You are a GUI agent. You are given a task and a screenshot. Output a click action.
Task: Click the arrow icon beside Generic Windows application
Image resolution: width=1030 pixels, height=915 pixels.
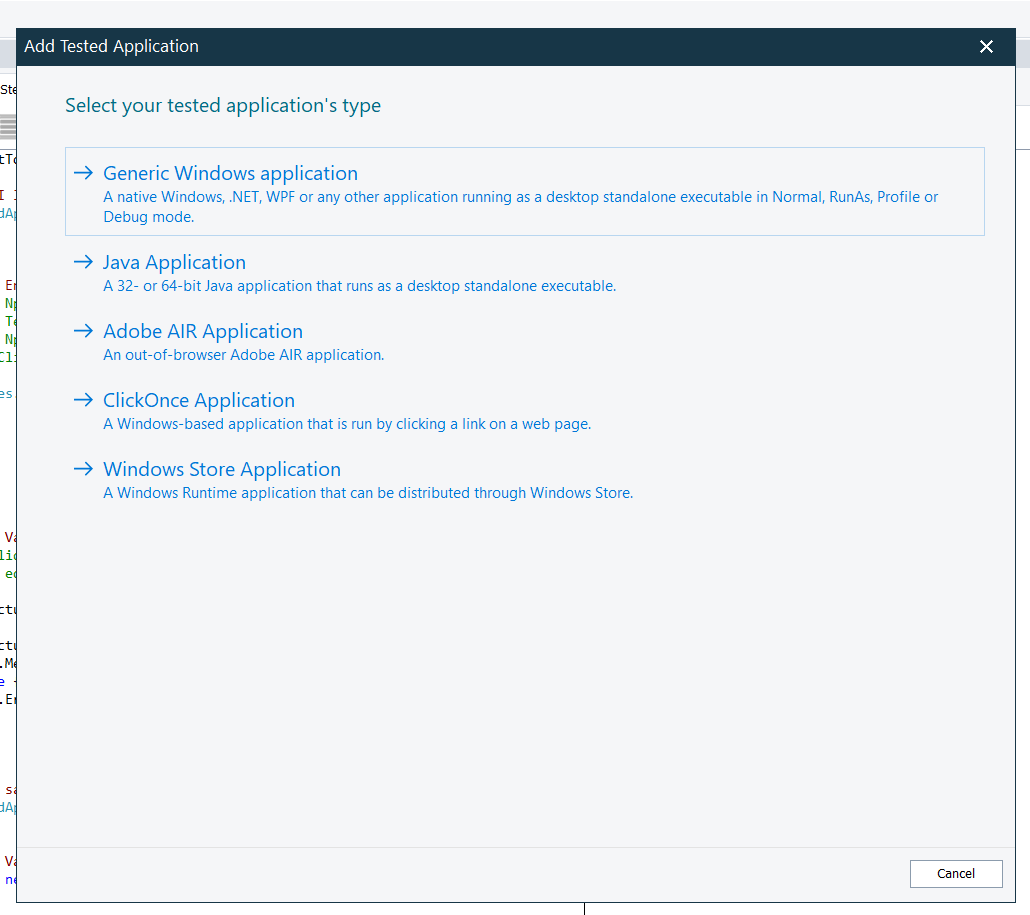[x=84, y=173]
